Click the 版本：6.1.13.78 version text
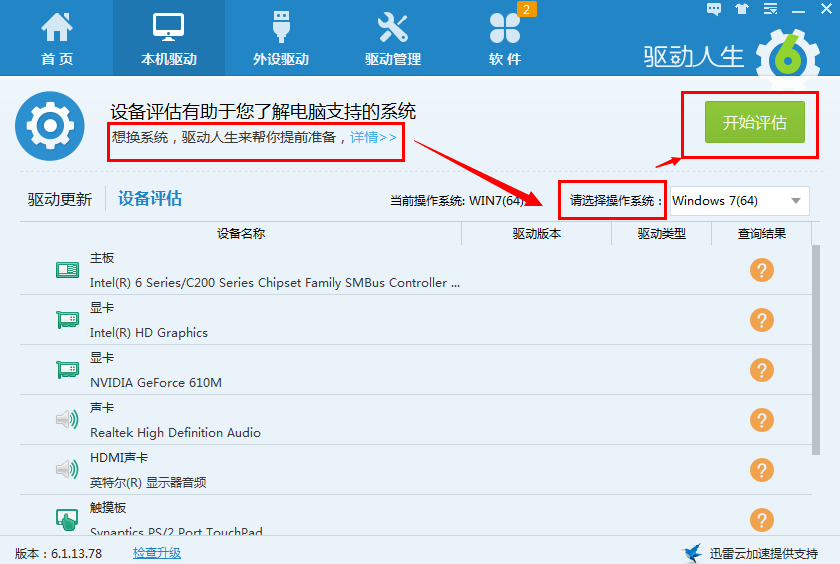The width and height of the screenshot is (840, 564). (x=58, y=553)
